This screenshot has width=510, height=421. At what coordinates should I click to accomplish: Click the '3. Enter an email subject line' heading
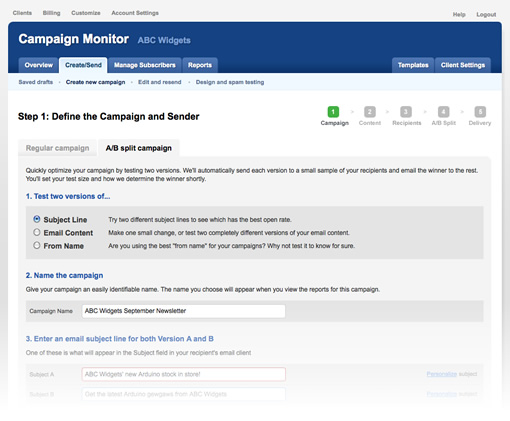120,339
